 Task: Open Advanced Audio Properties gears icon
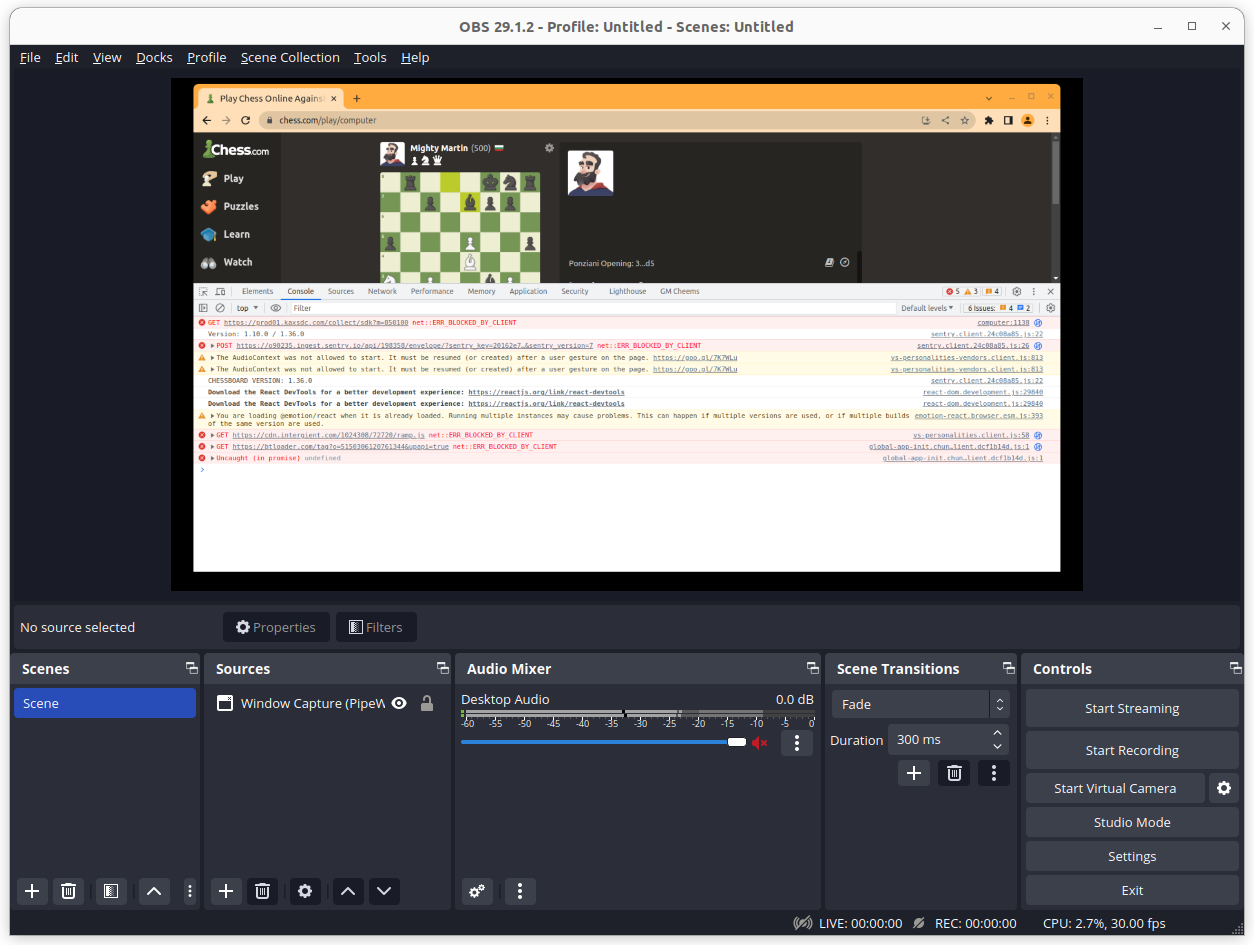(477, 891)
